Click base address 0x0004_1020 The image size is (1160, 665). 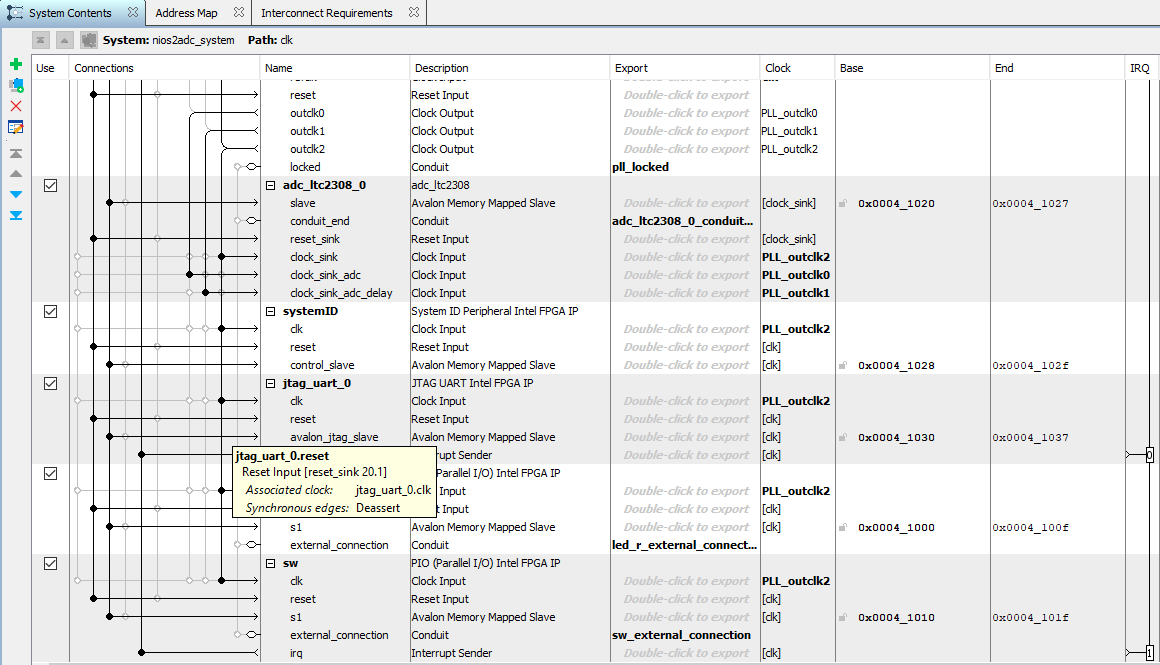(x=897, y=203)
